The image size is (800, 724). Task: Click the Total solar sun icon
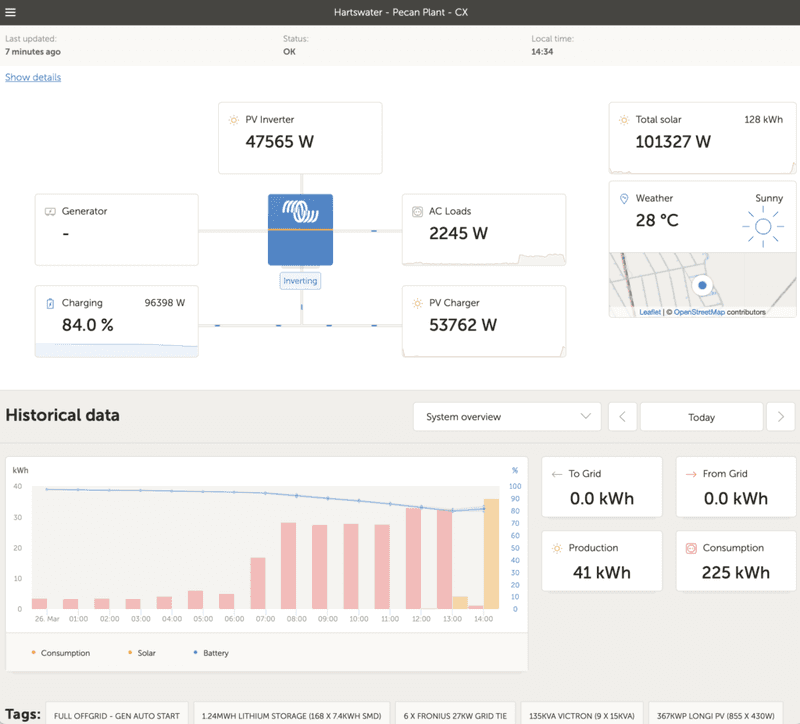624,120
